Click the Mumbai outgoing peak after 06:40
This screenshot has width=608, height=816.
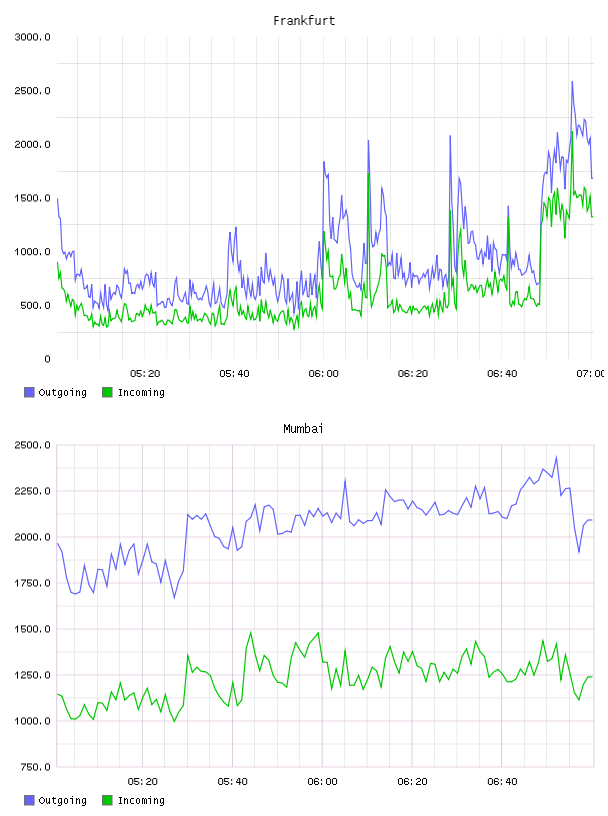[x=556, y=457]
